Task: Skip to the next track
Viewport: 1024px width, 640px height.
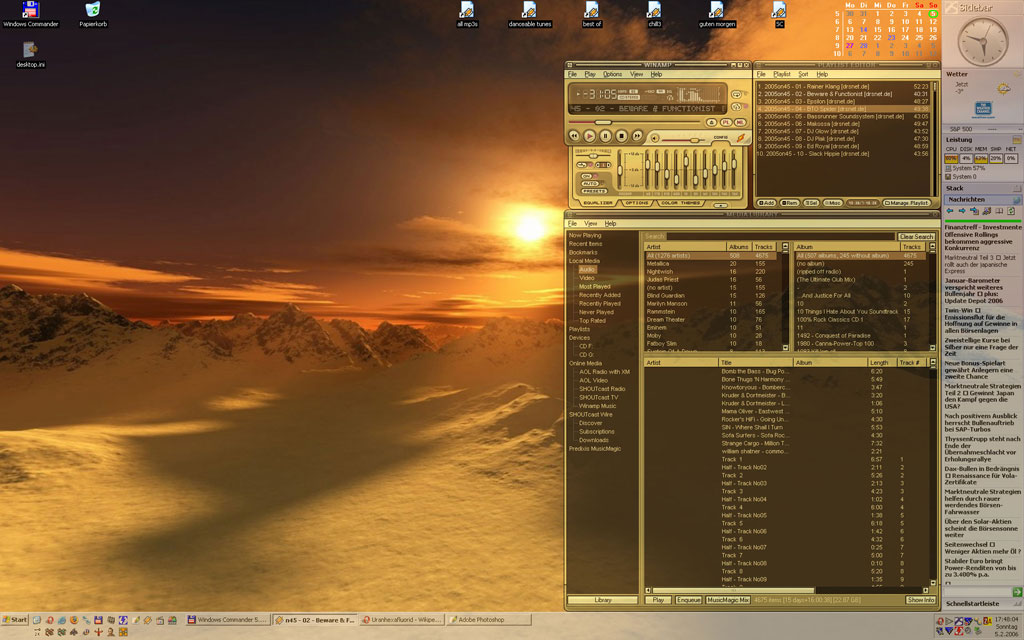Action: click(x=637, y=135)
